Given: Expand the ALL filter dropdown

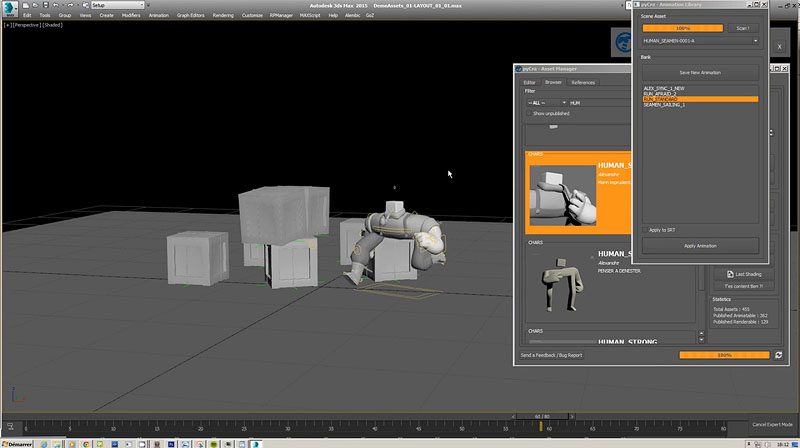Looking at the screenshot, I should pos(545,102).
